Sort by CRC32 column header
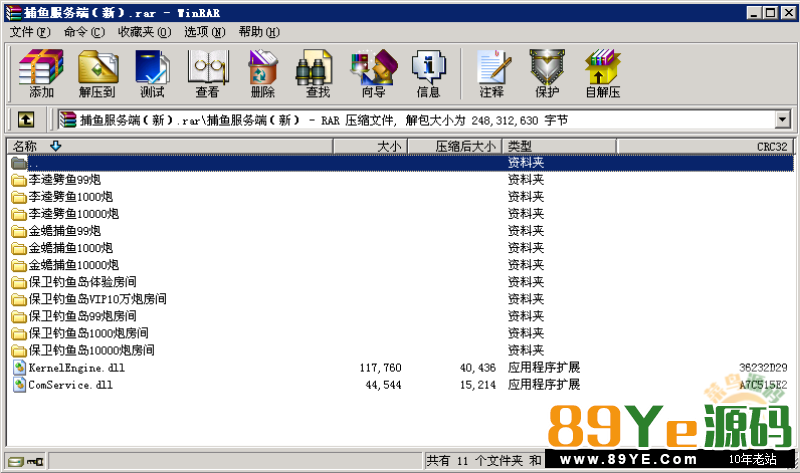 point(705,146)
